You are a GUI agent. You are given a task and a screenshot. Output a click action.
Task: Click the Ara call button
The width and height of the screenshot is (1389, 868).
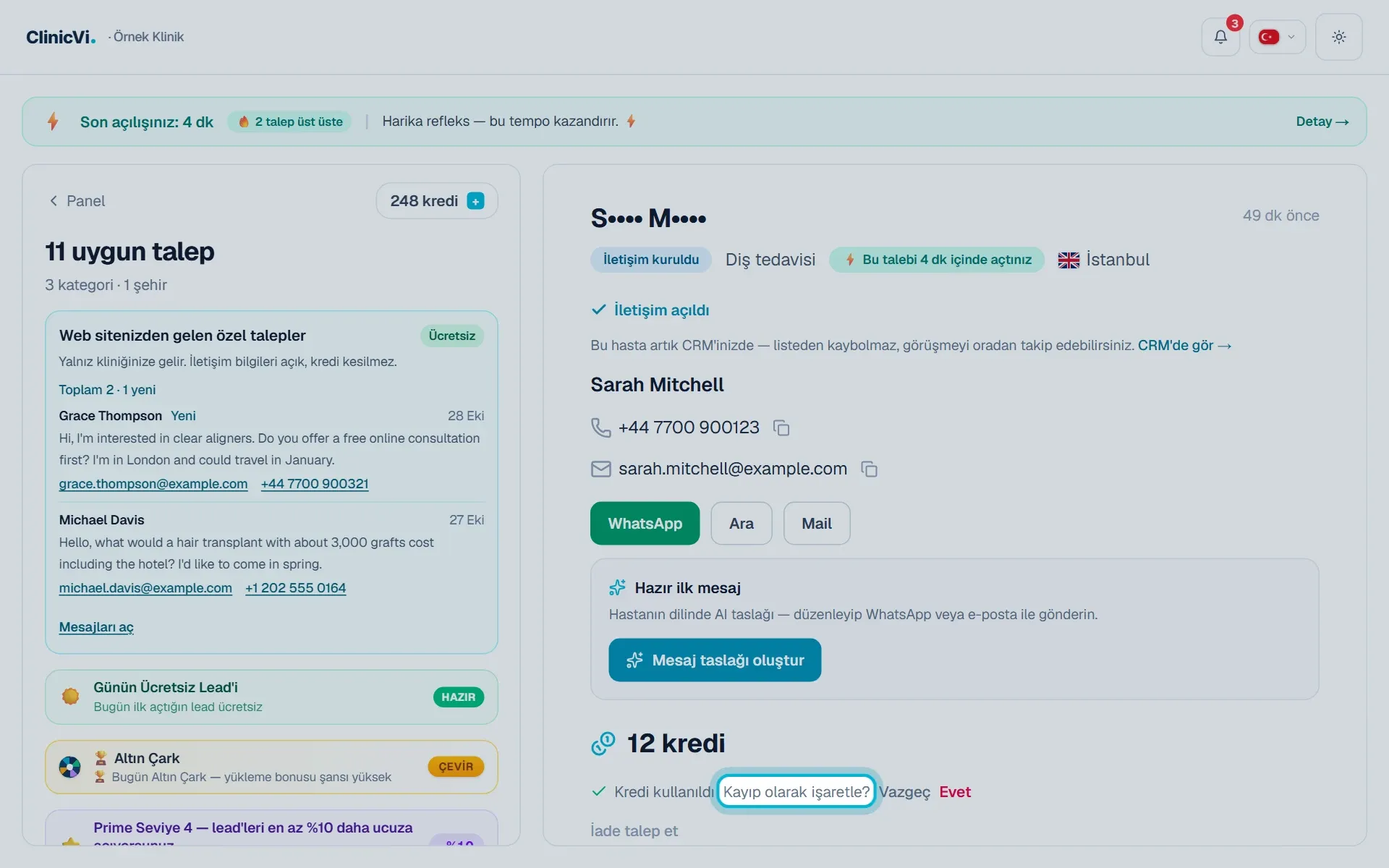pos(742,524)
